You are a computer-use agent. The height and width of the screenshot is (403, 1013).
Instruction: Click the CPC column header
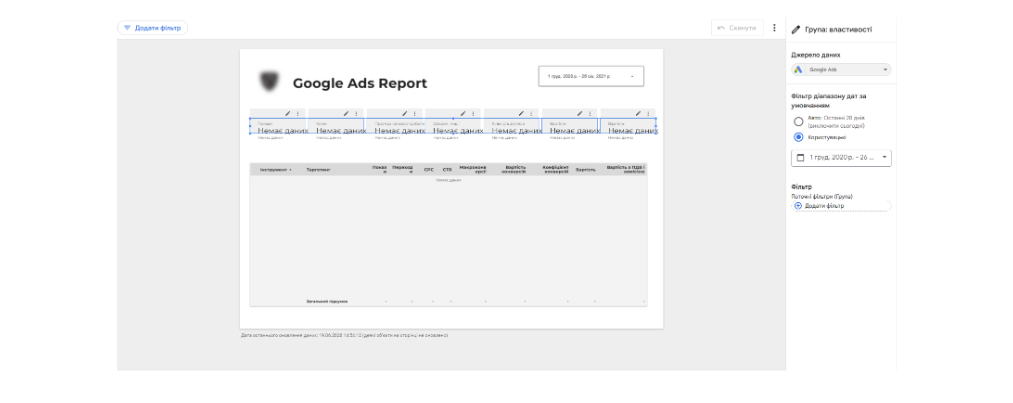point(428,170)
